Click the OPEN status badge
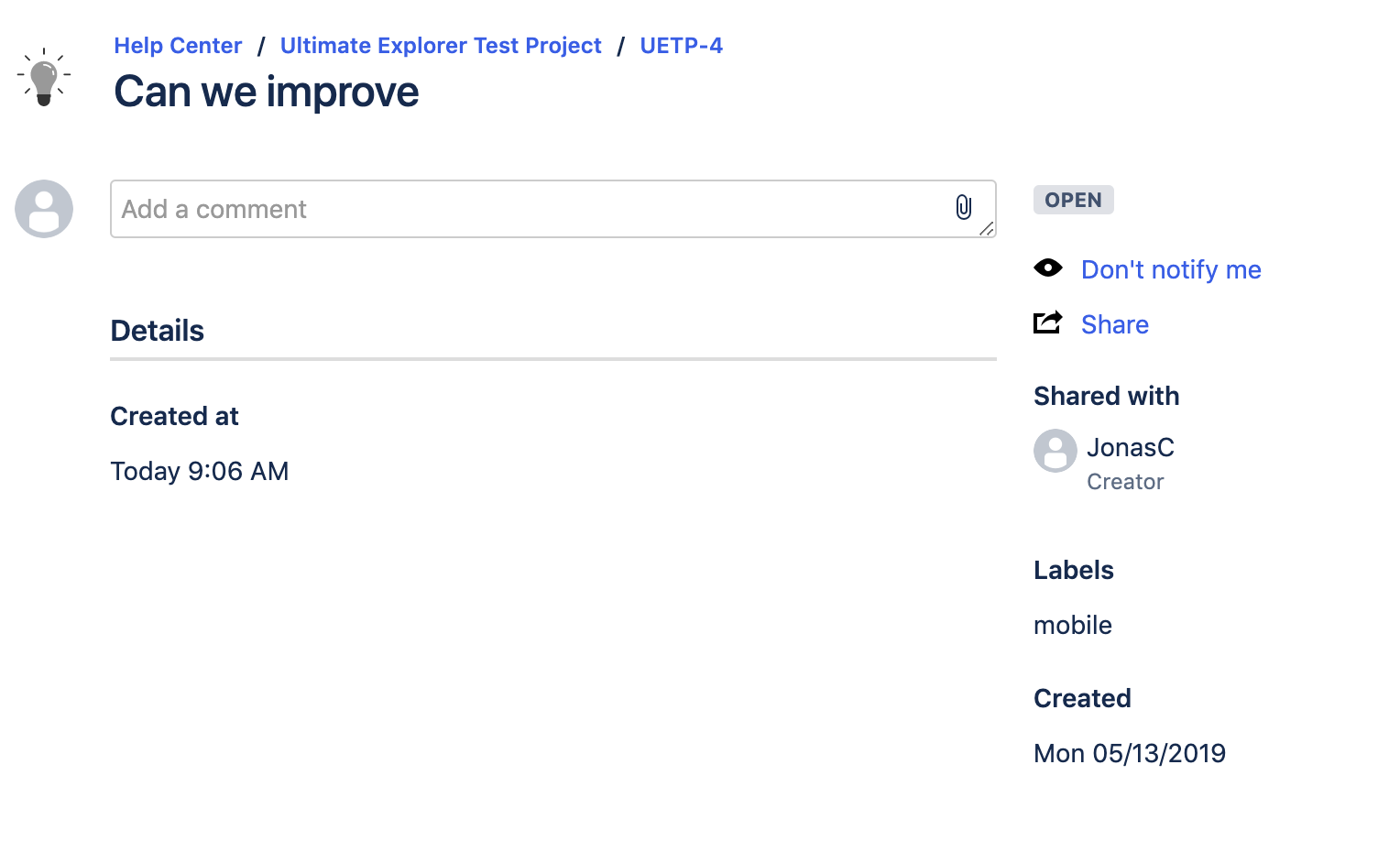This screenshot has height=852, width=1400. (x=1074, y=200)
